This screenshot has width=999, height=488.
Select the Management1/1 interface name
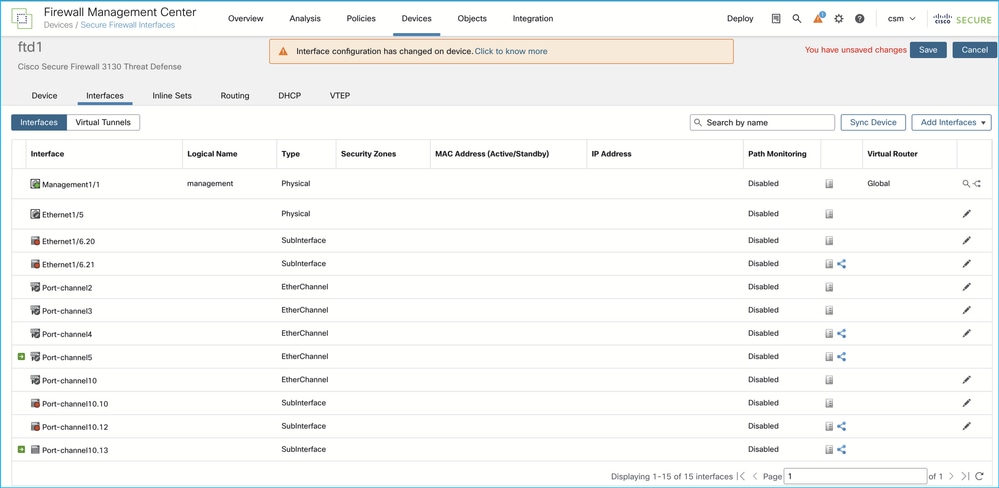click(x=71, y=185)
